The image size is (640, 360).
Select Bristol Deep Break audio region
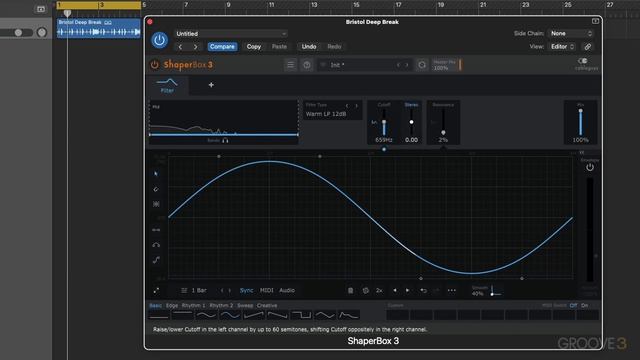98,29
